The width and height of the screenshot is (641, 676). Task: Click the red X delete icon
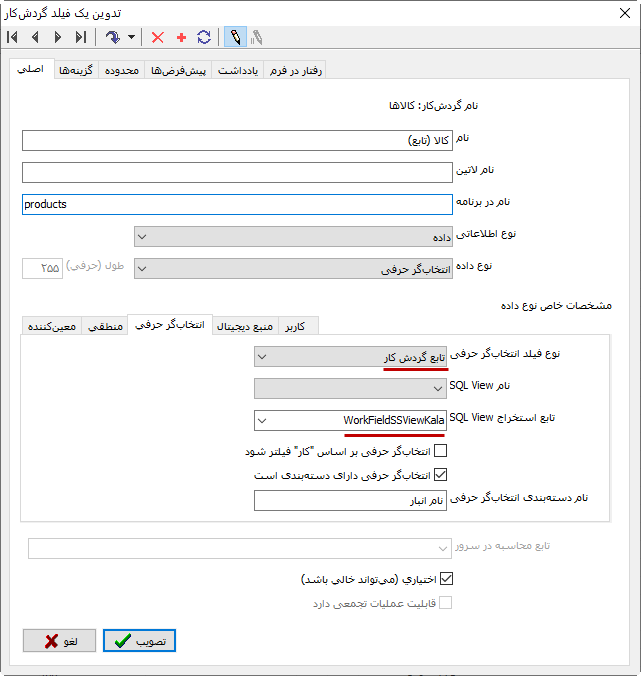click(x=157, y=37)
